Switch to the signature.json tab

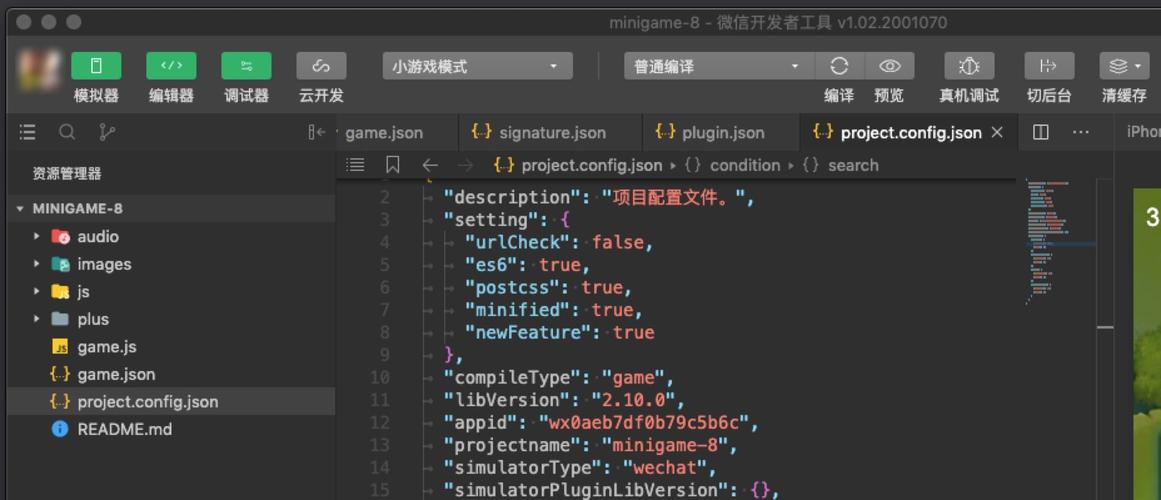pyautogui.click(x=551, y=133)
